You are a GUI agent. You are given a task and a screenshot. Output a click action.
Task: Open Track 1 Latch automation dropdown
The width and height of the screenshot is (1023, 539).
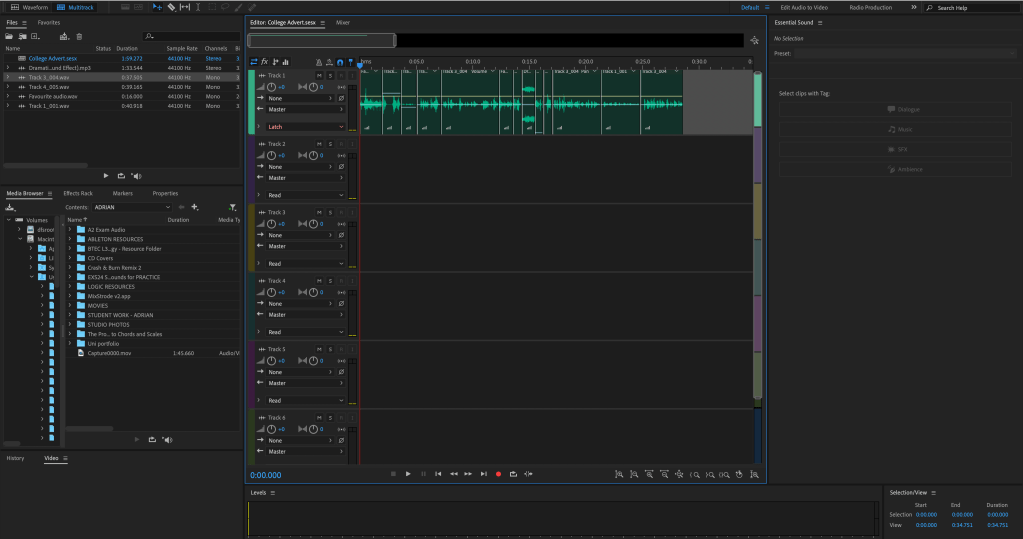click(305, 127)
